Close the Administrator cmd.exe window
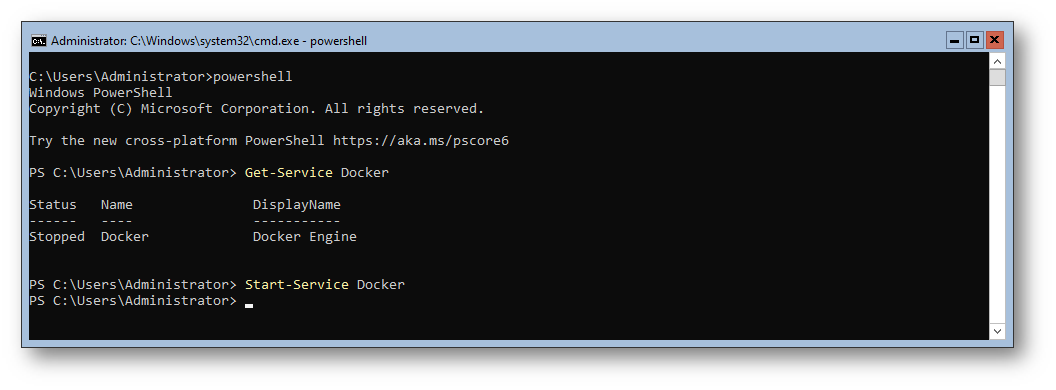This screenshot has height=390, width=1056. (x=995, y=40)
